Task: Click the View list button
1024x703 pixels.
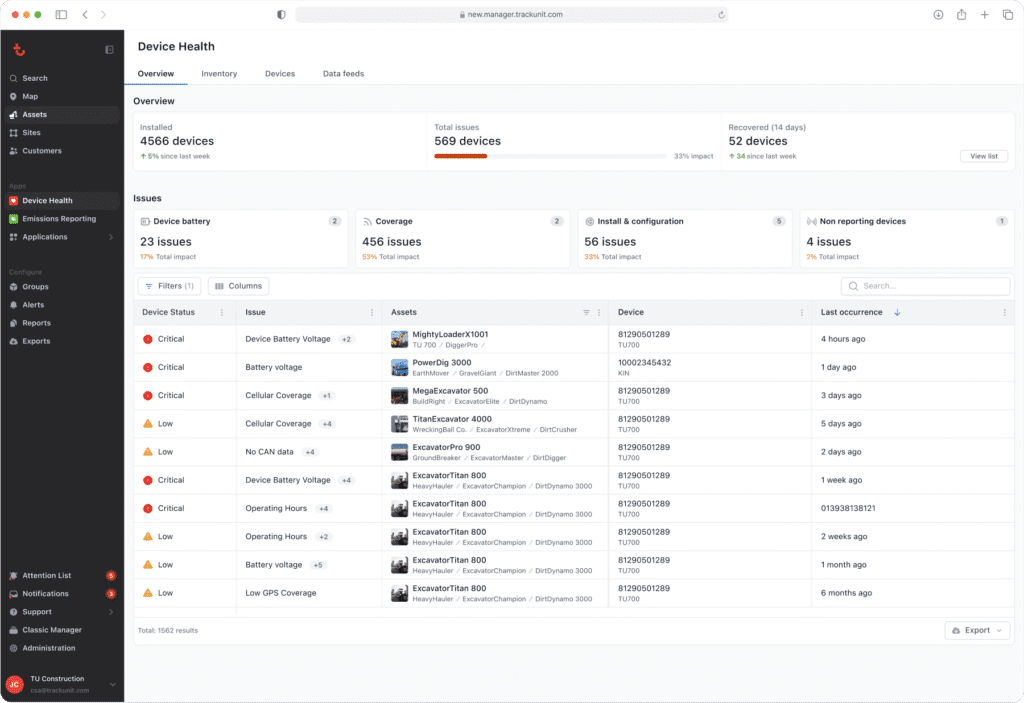Action: pyautogui.click(x=984, y=156)
